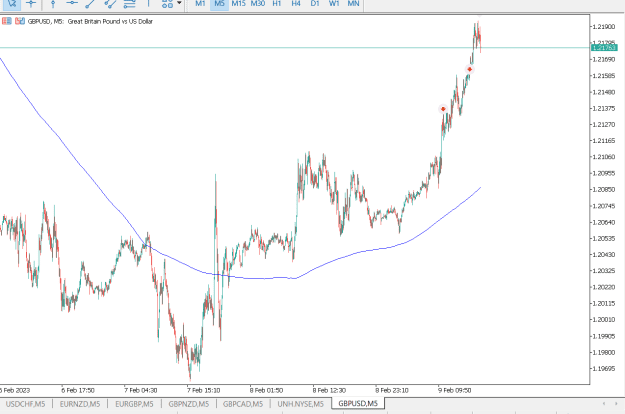This screenshot has height=414, width=625.
Task: Switch chart to MN timeframe
Action: pyautogui.click(x=353, y=4)
